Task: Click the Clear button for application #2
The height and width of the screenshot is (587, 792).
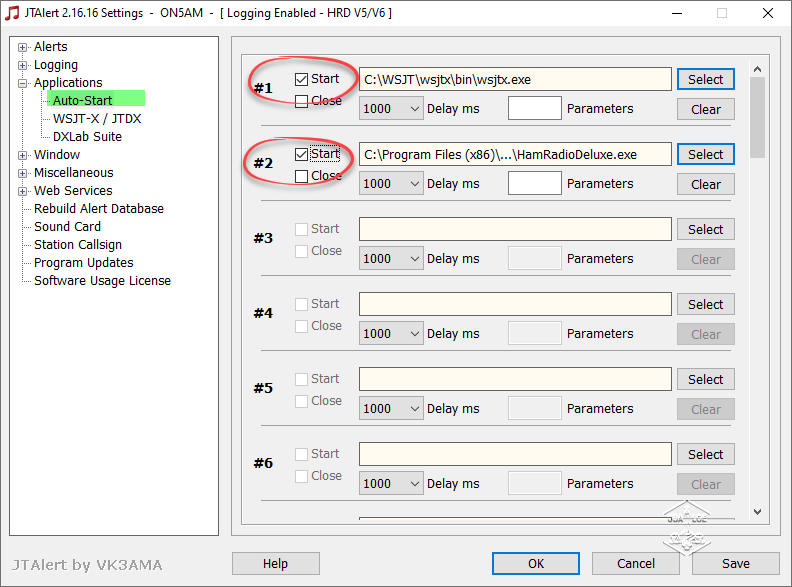Action: 706,184
